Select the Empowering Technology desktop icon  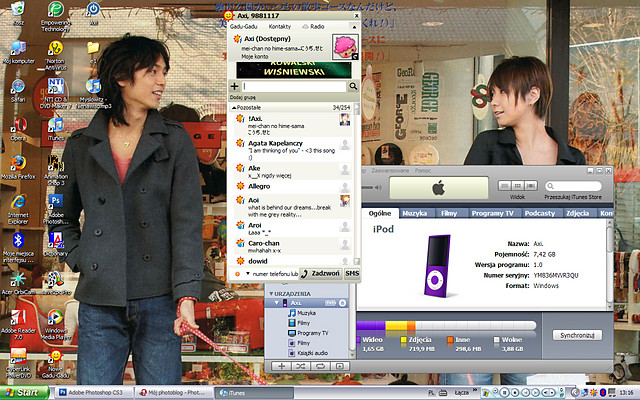tap(56, 16)
